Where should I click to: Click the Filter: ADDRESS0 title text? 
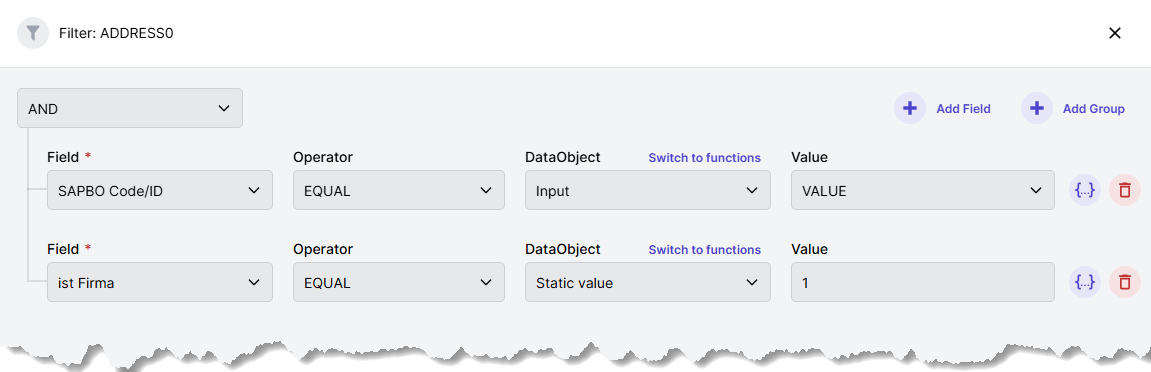click(x=116, y=33)
